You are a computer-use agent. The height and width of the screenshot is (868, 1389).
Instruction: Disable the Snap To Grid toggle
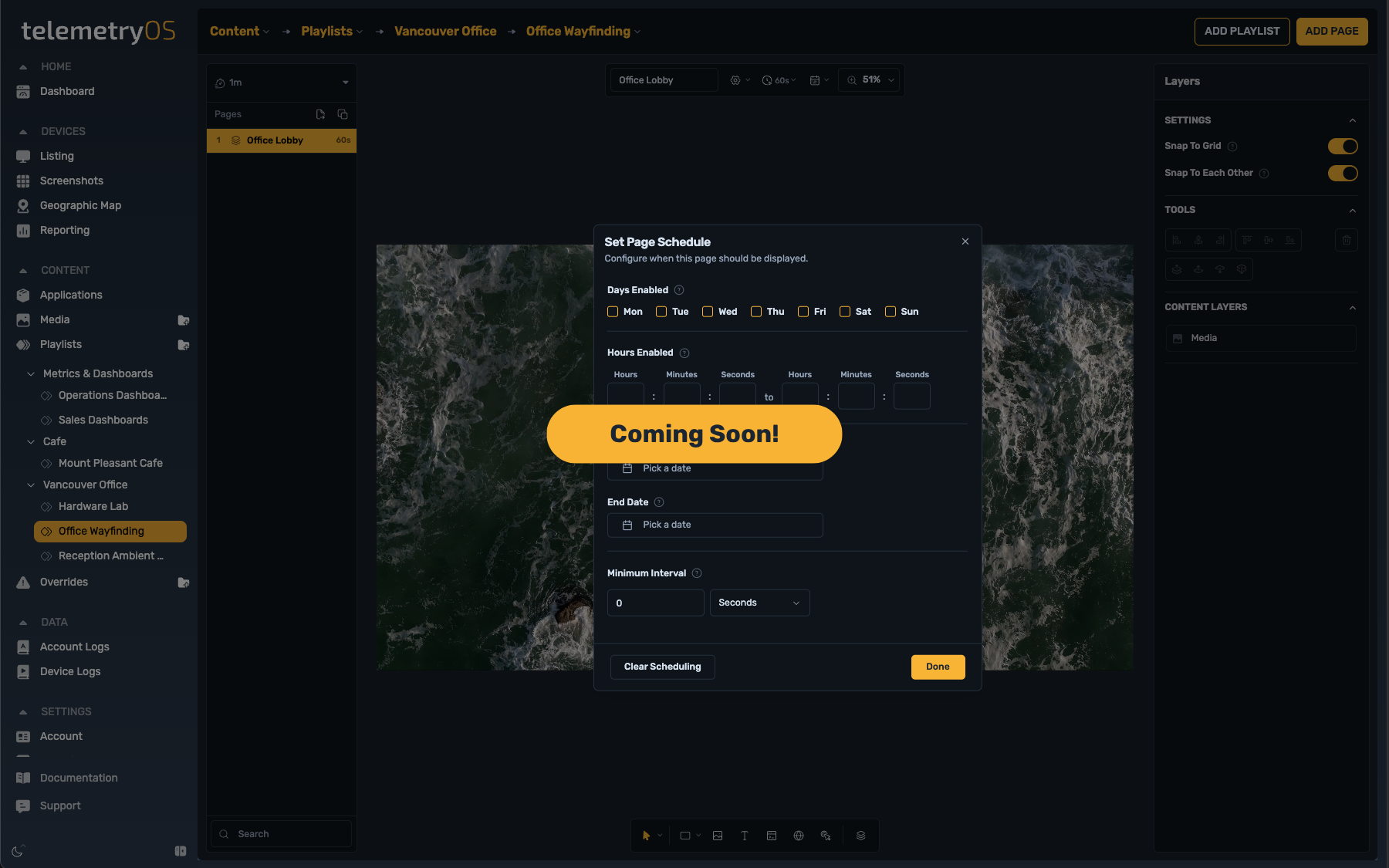pyautogui.click(x=1343, y=146)
